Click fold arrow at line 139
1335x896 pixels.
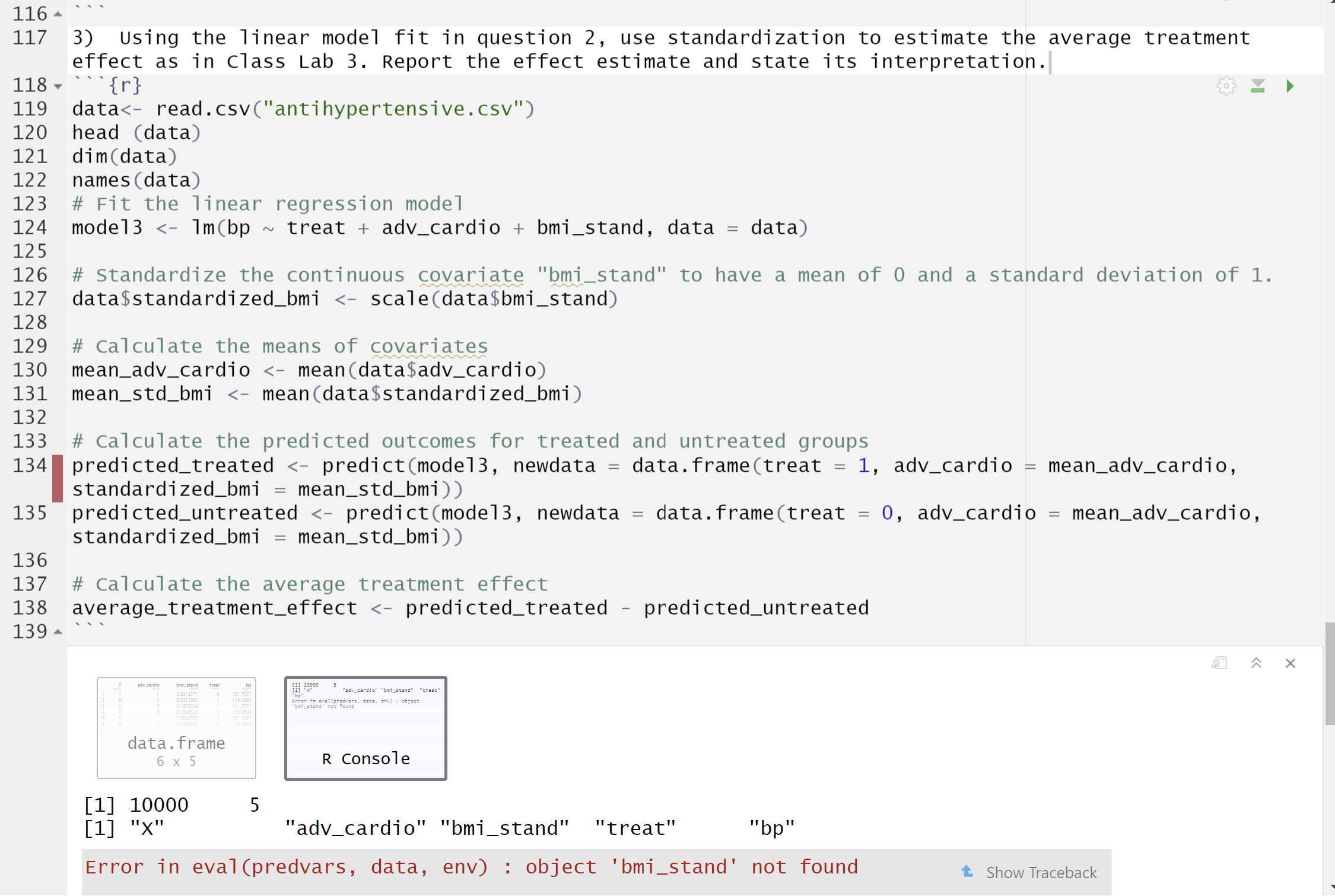[x=58, y=632]
